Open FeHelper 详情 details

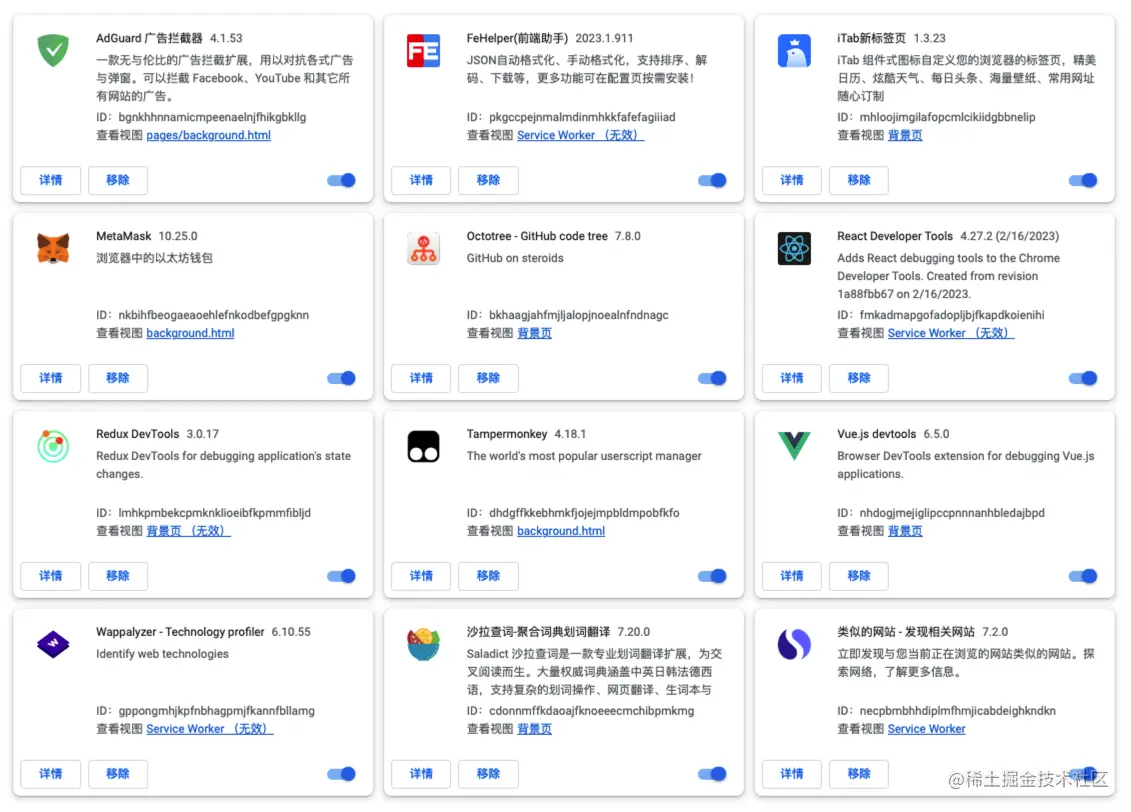tap(421, 180)
